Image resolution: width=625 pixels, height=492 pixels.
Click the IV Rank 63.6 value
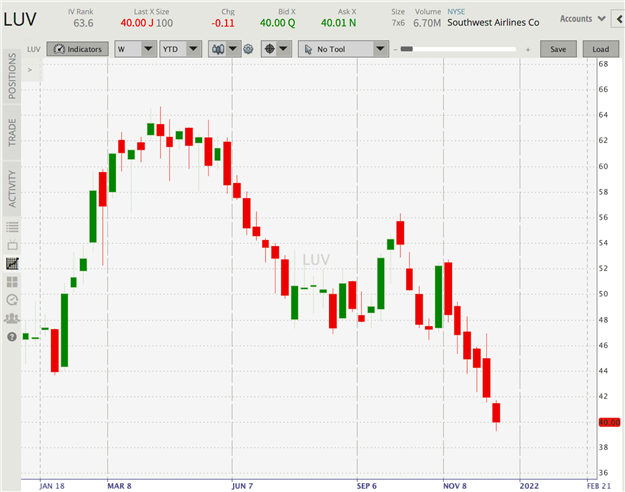click(x=83, y=23)
